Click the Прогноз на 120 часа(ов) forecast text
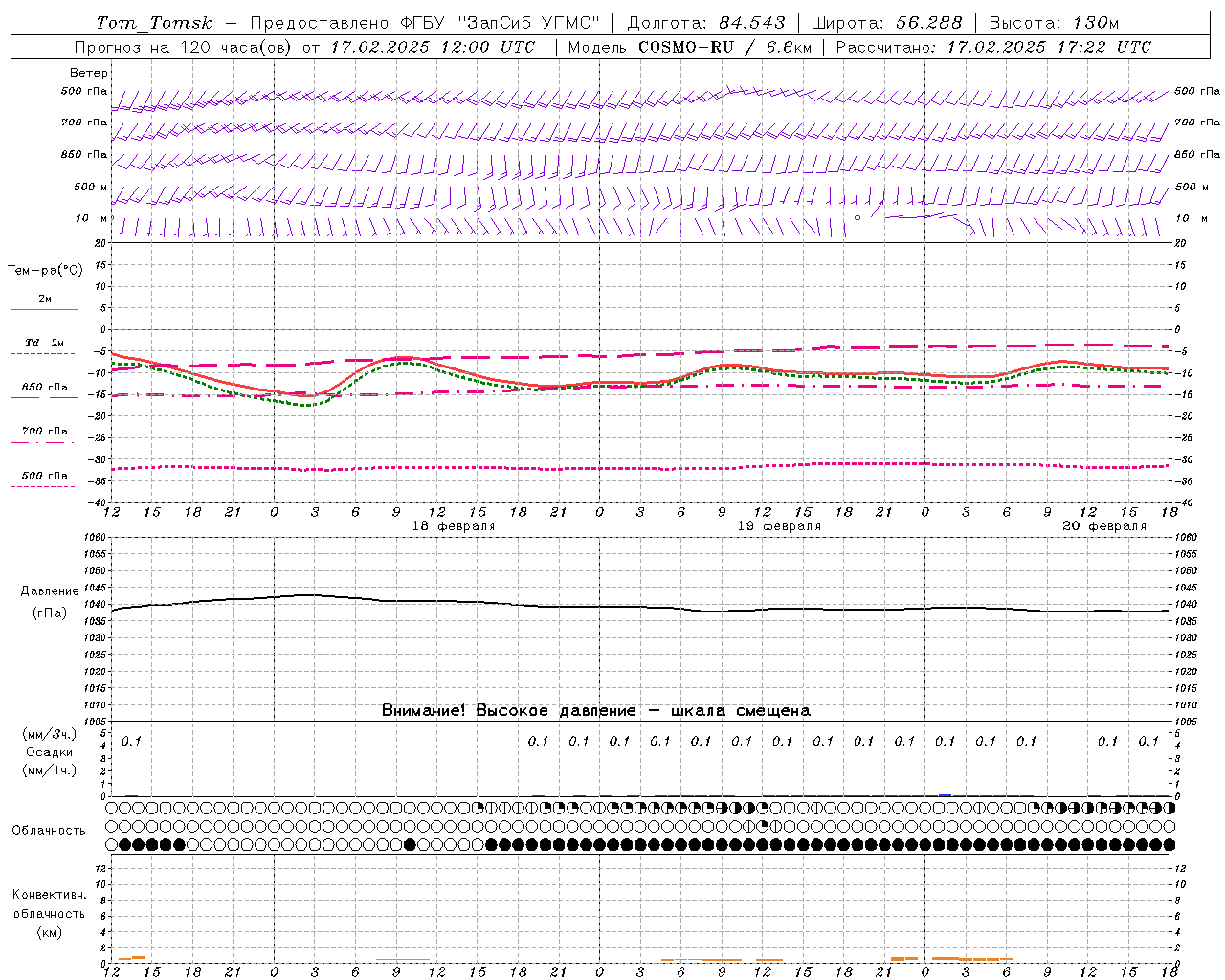1225x980 pixels. pos(184,47)
